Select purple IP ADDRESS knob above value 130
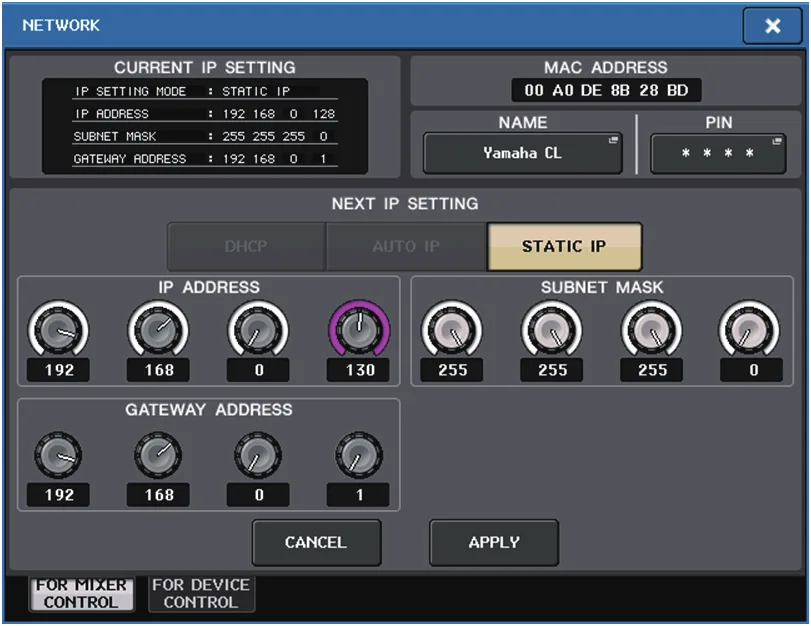 pos(359,330)
